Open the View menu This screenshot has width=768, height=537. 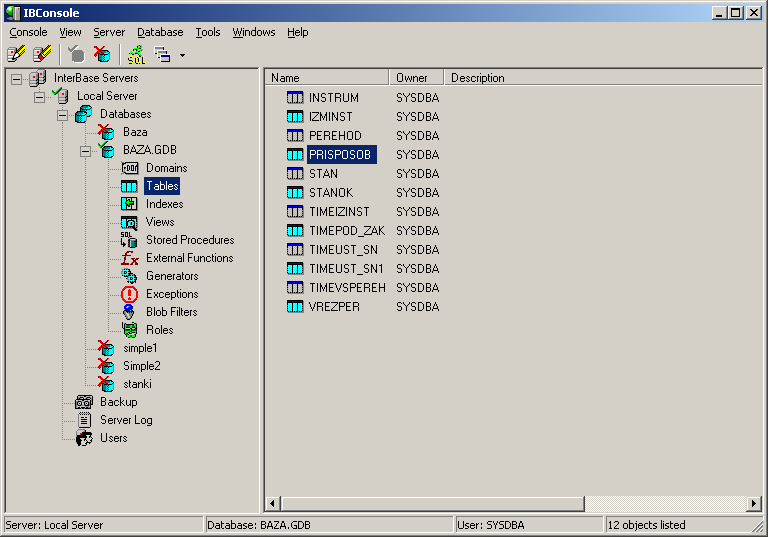tap(70, 32)
